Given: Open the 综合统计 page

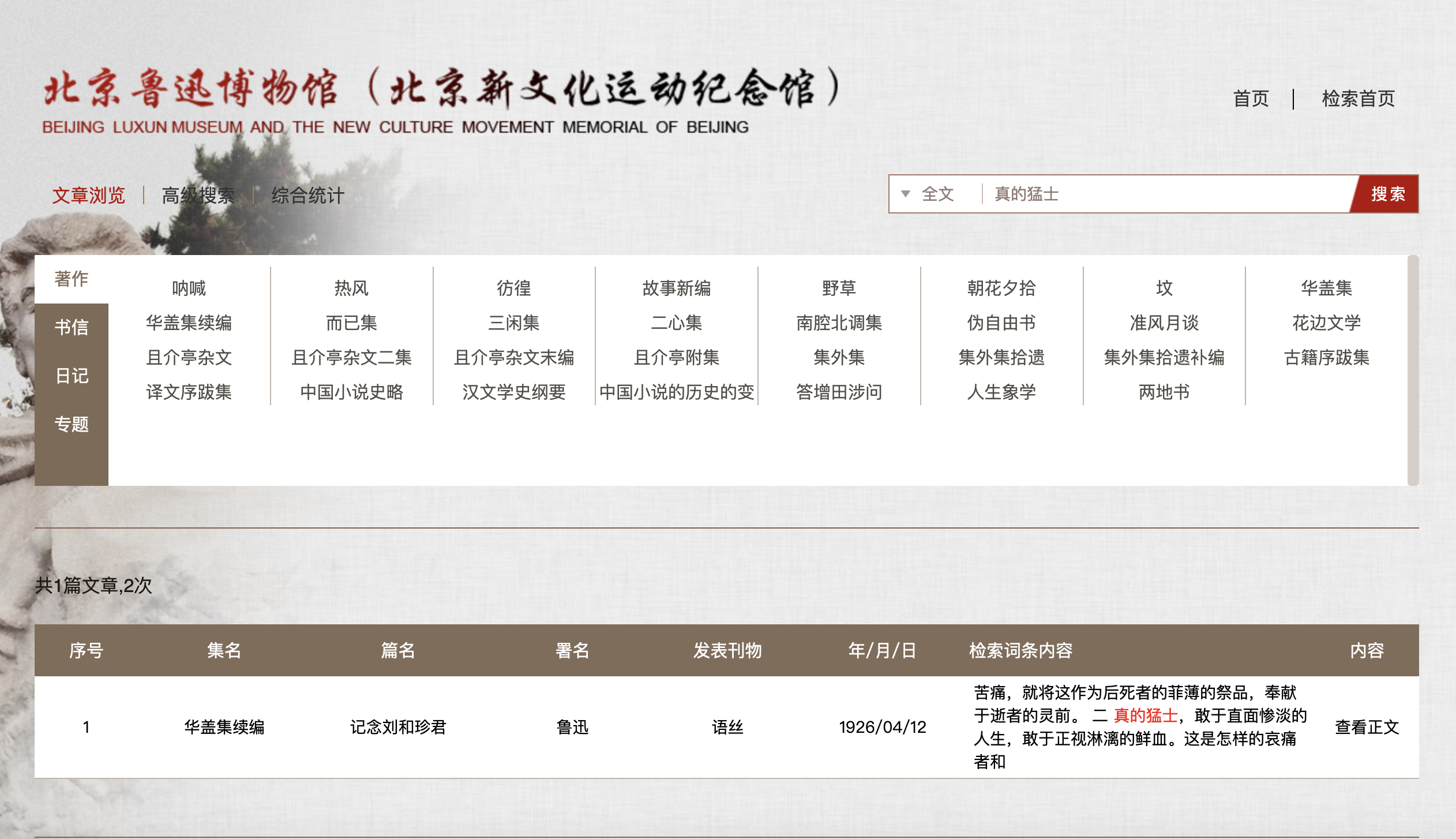Looking at the screenshot, I should click(x=307, y=195).
